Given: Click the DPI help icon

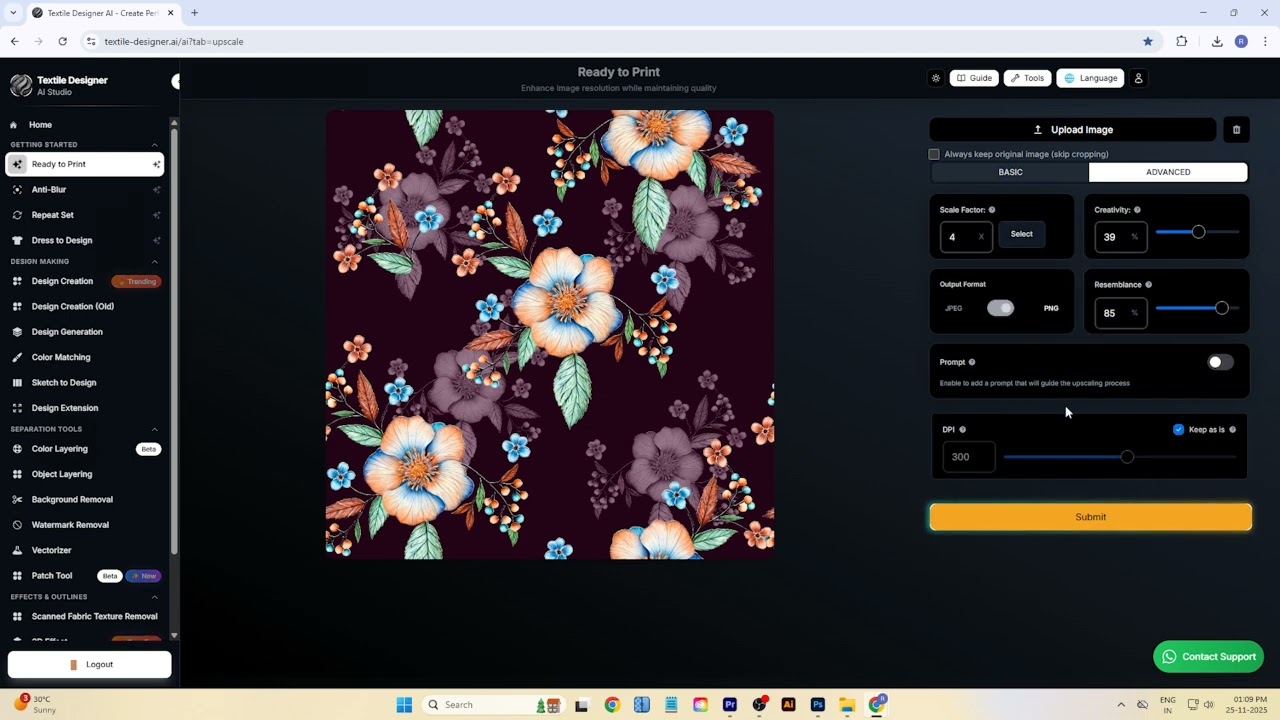Looking at the screenshot, I should pyautogui.click(x=963, y=430).
